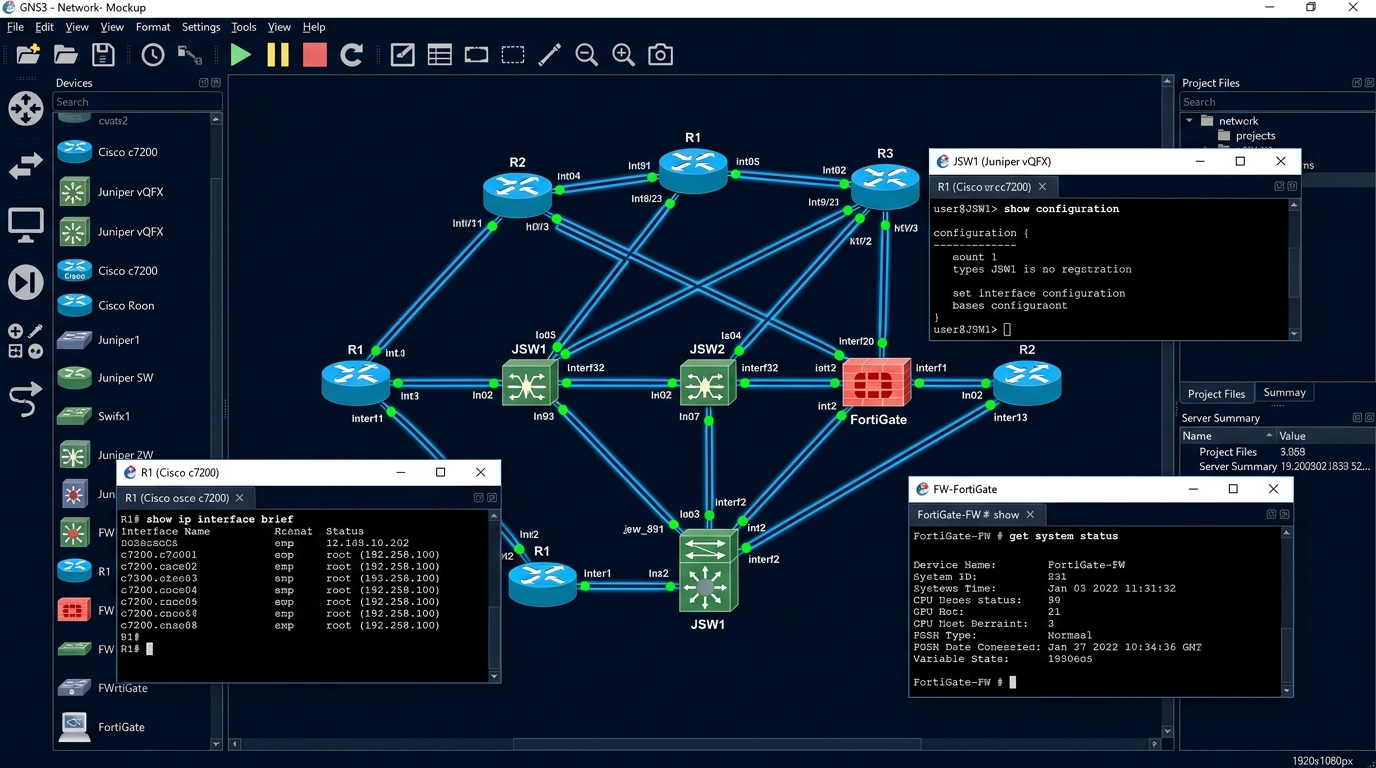The width and height of the screenshot is (1376, 768).
Task: Select the draw rectangle tool
Action: [x=476, y=54]
